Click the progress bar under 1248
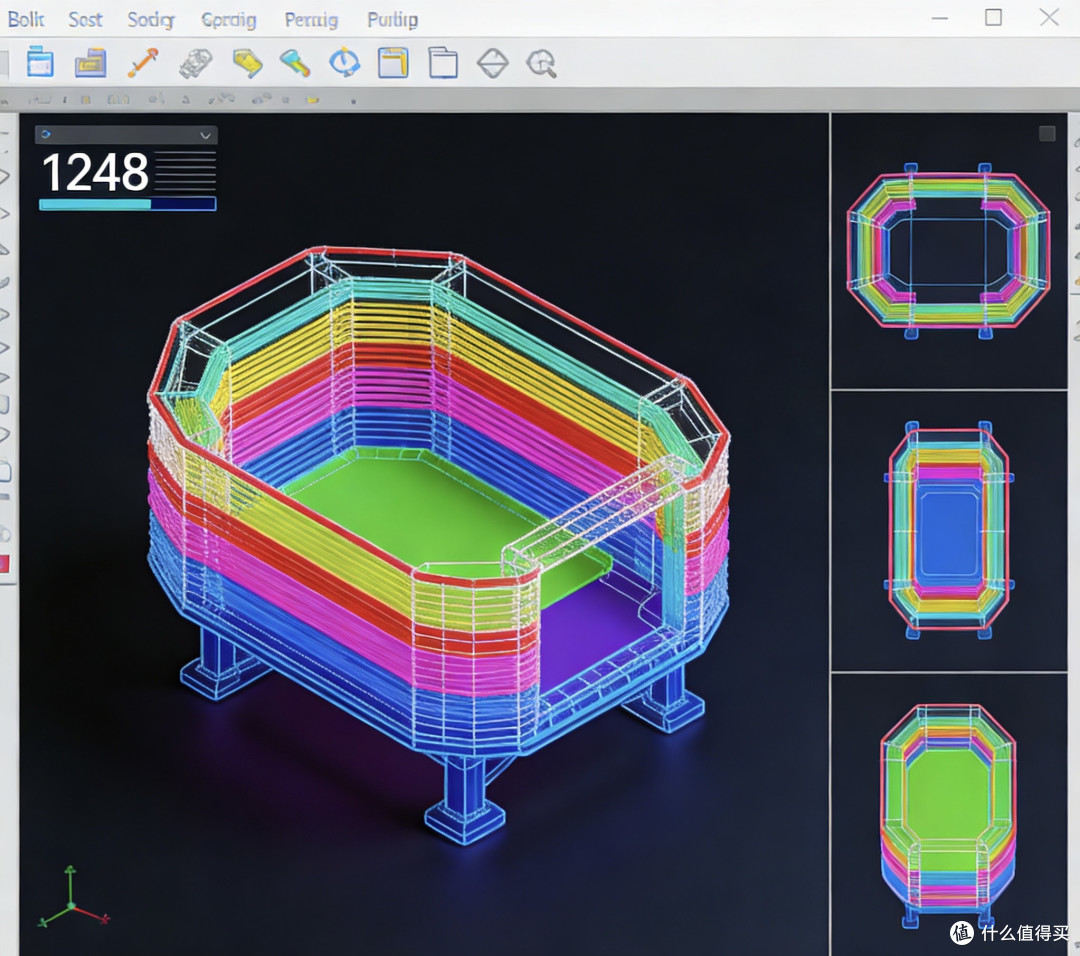This screenshot has width=1080, height=956. pyautogui.click(x=127, y=204)
